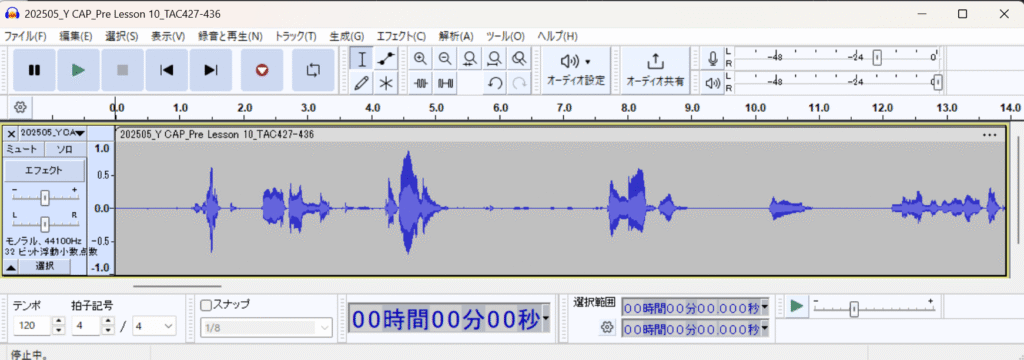This screenshot has height=360, width=1024.
Task: Open the エフェクト(C) menu
Action: [402, 36]
